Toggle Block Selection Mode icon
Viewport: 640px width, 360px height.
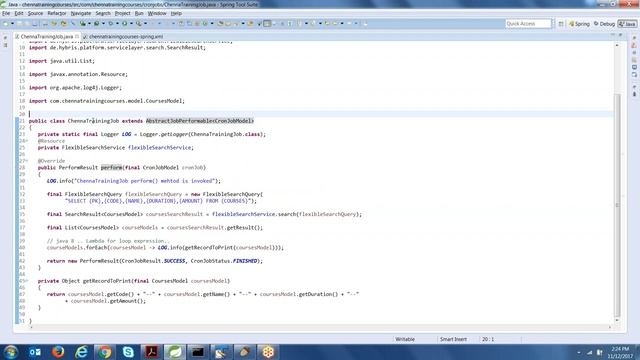pos(282,24)
